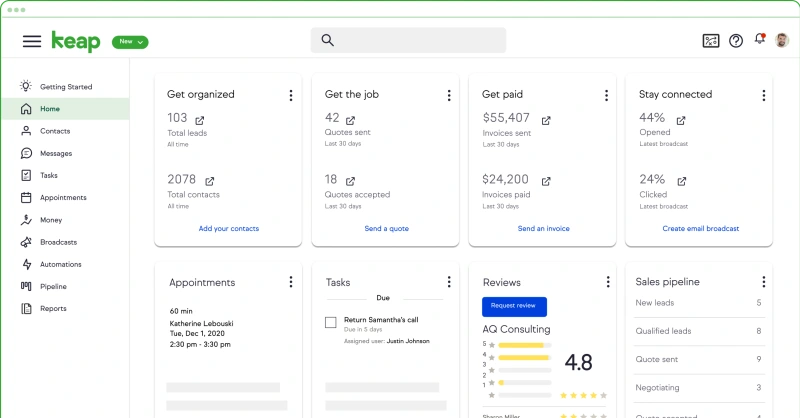
Task: Go to Contacts in the sidebar
Action: [54, 131]
